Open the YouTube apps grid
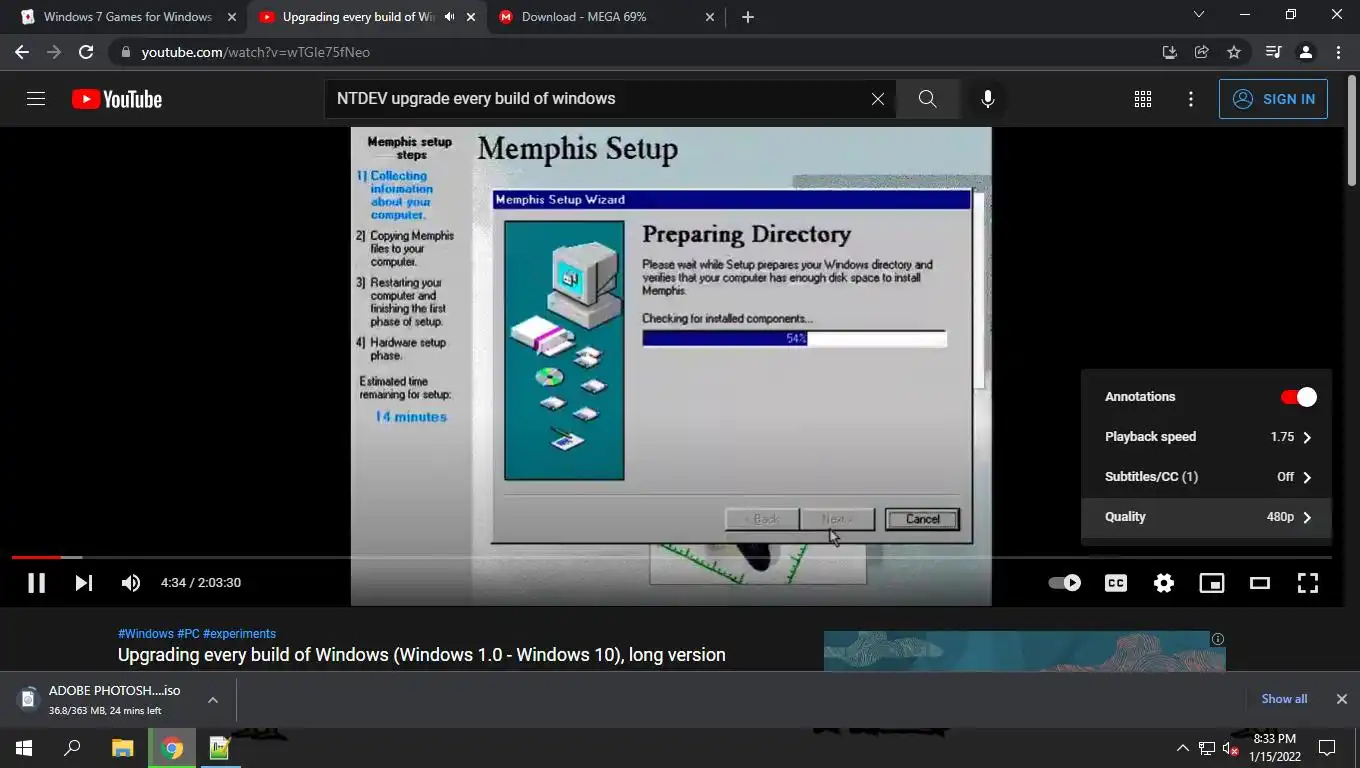The image size is (1360, 768). [x=1143, y=99]
